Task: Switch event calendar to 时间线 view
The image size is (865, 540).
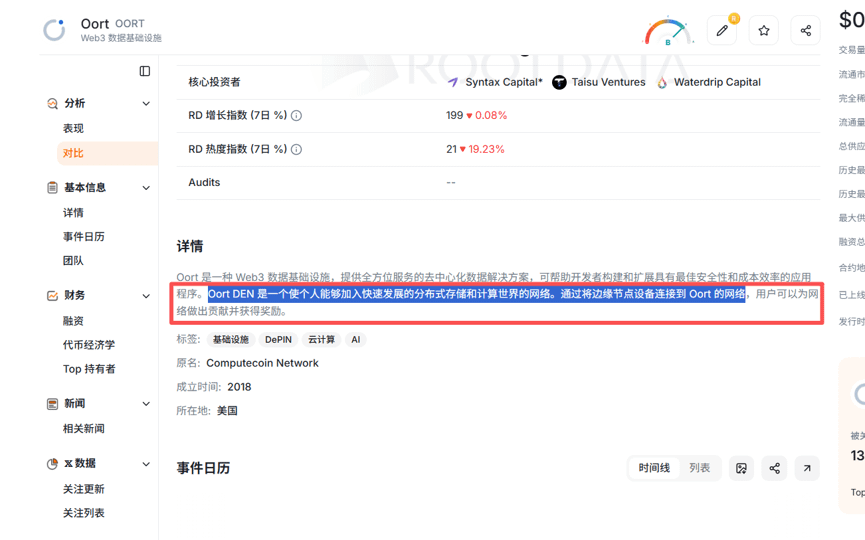Action: pos(654,468)
